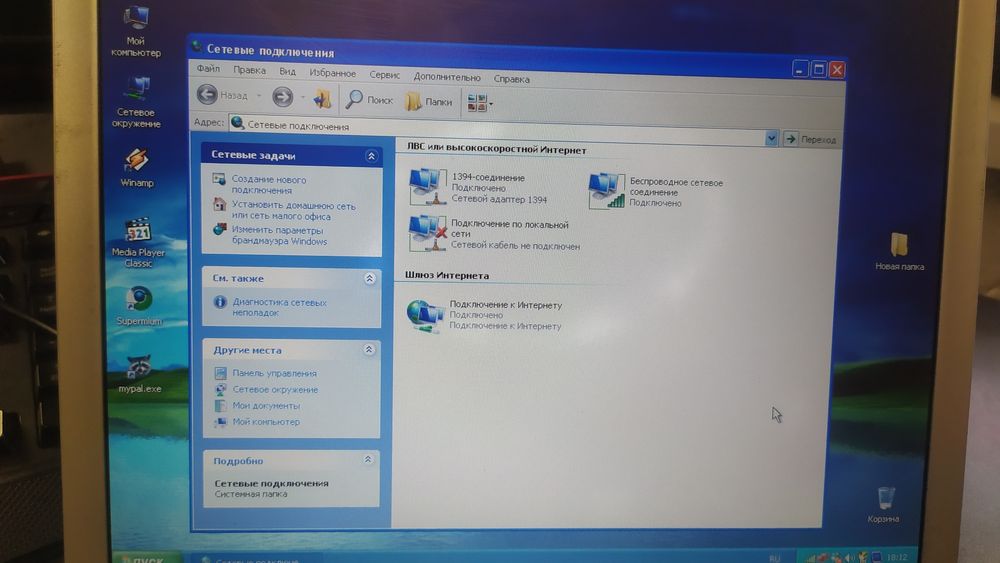Click the Пуск start button
The height and width of the screenshot is (563, 1000).
point(145,558)
